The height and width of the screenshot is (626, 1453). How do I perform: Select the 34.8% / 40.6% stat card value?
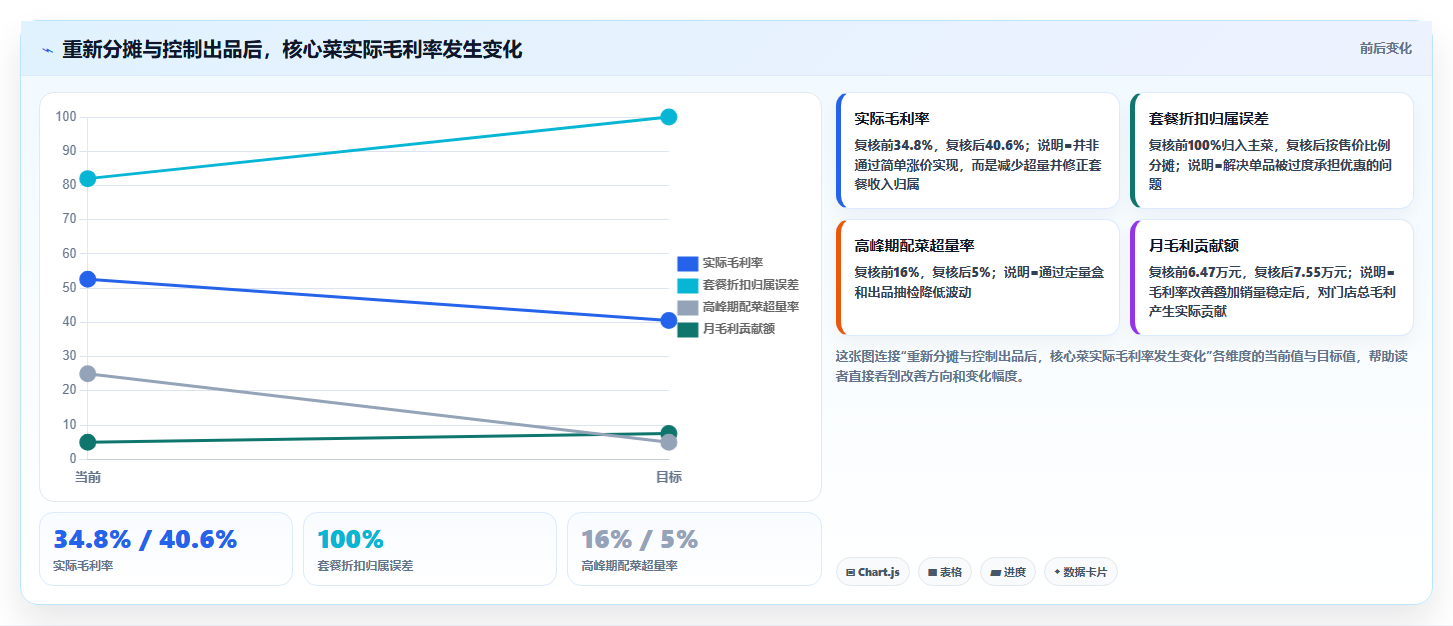(x=145, y=540)
